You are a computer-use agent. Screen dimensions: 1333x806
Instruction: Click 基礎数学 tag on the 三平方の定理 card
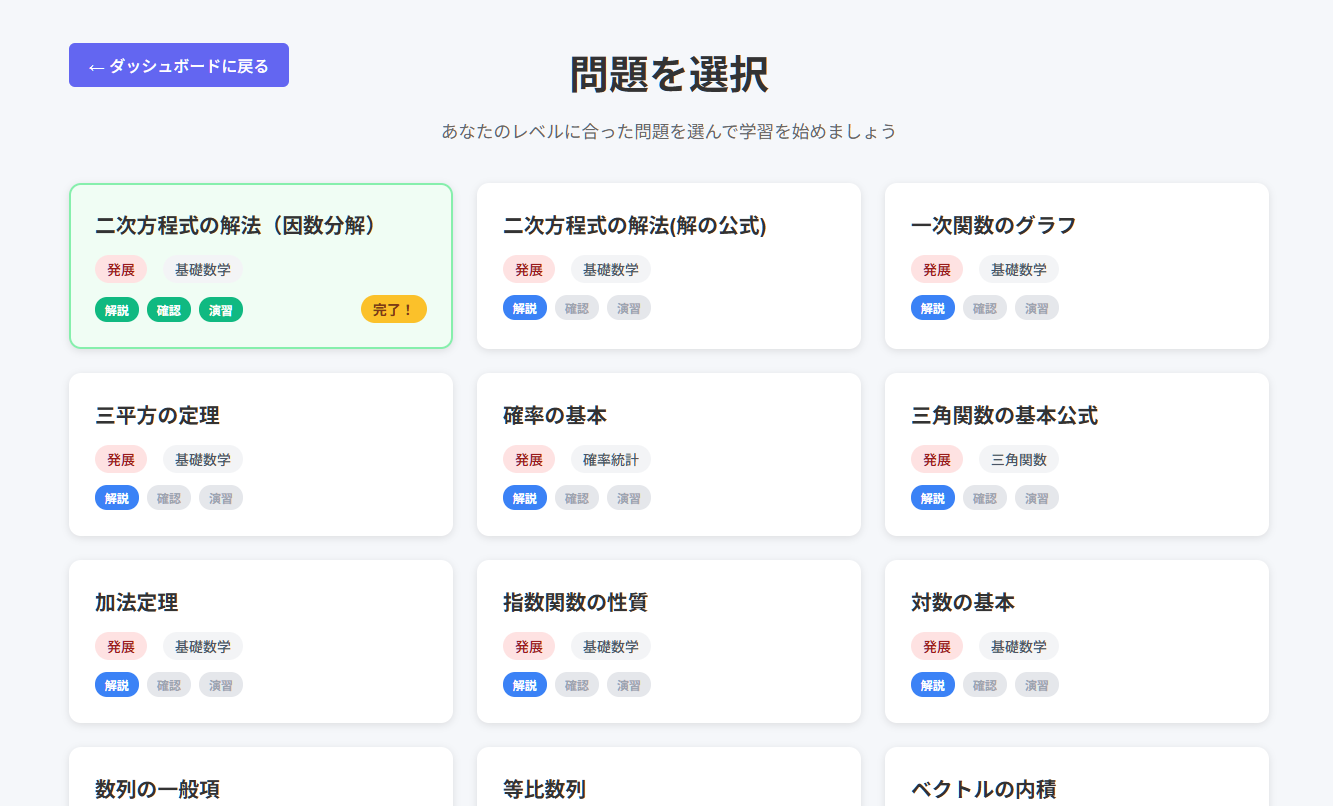tap(203, 460)
